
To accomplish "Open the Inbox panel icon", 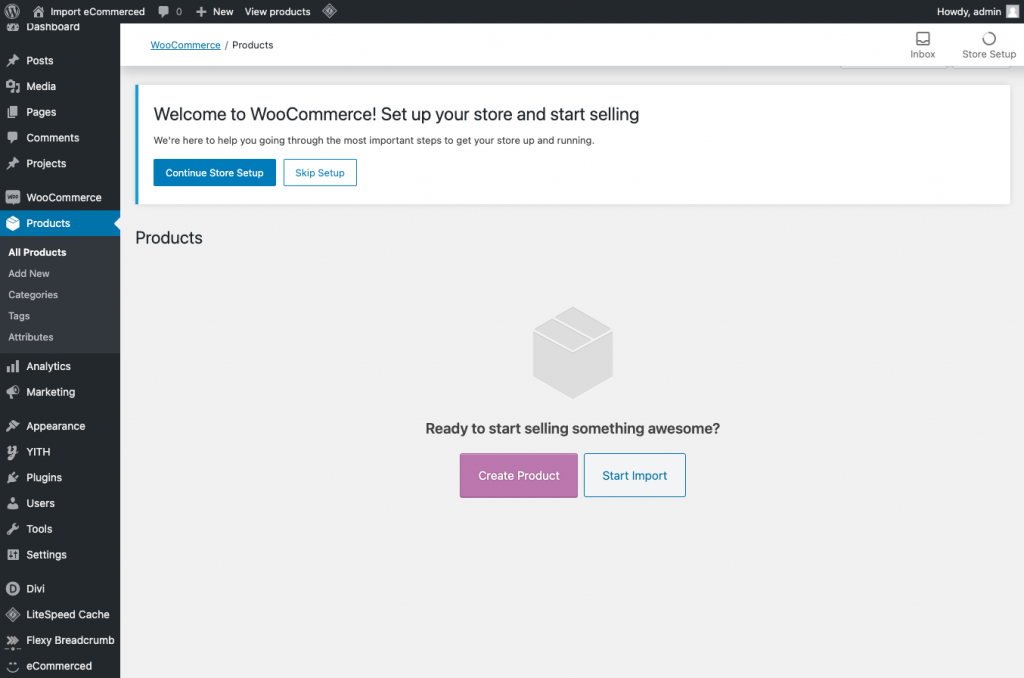I will pyautogui.click(x=922, y=40).
